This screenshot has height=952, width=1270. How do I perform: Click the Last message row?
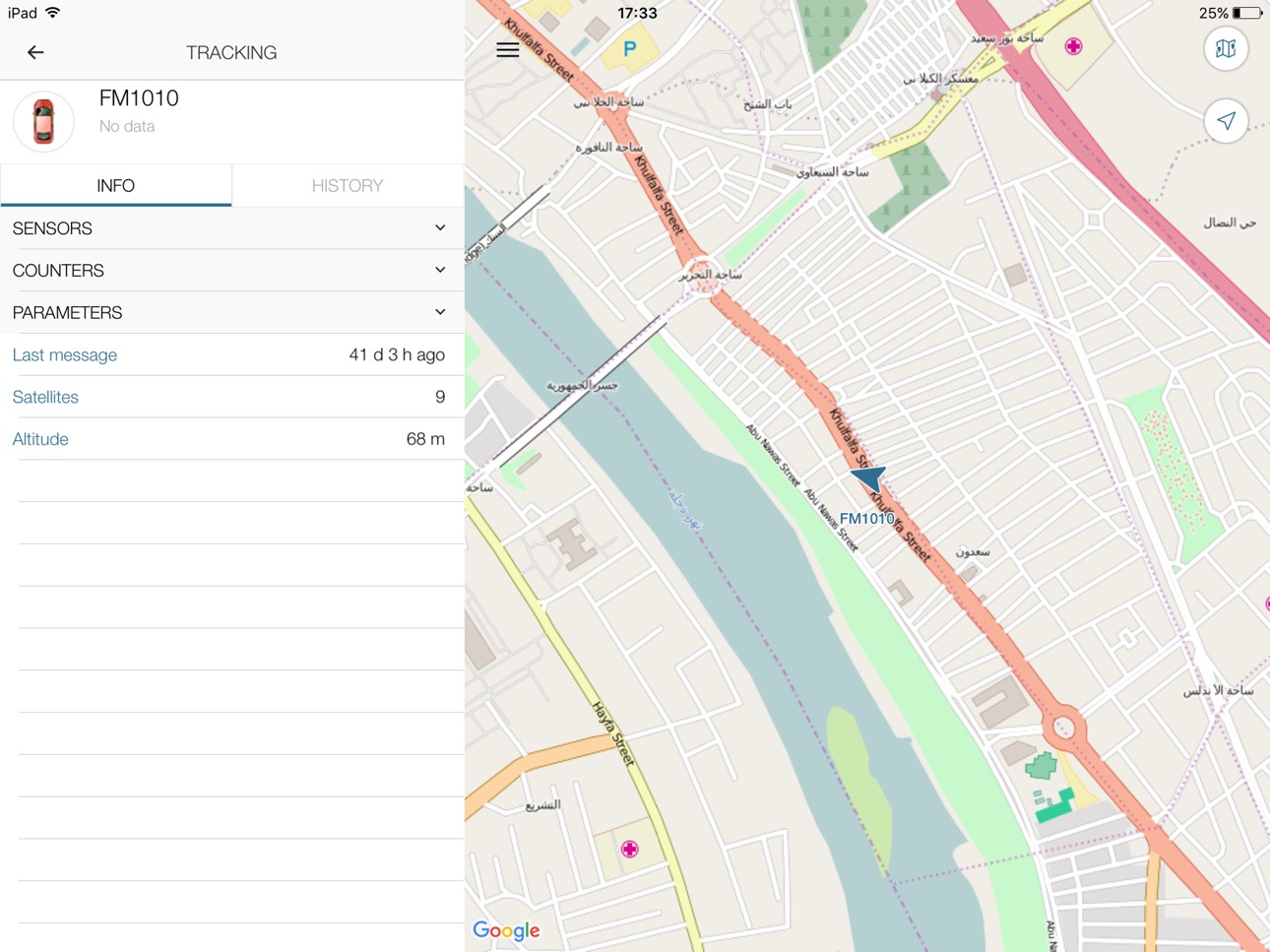click(x=232, y=354)
